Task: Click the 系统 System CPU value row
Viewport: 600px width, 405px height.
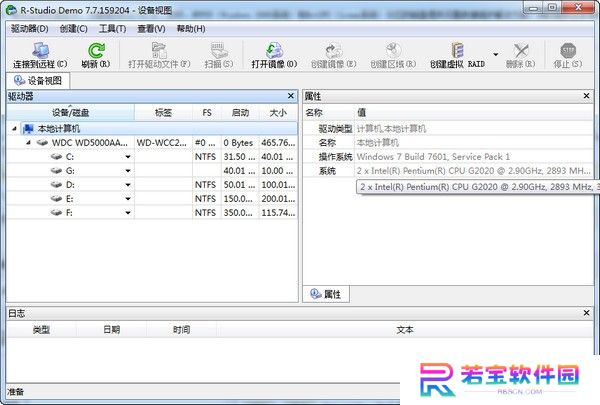Action: [x=474, y=171]
